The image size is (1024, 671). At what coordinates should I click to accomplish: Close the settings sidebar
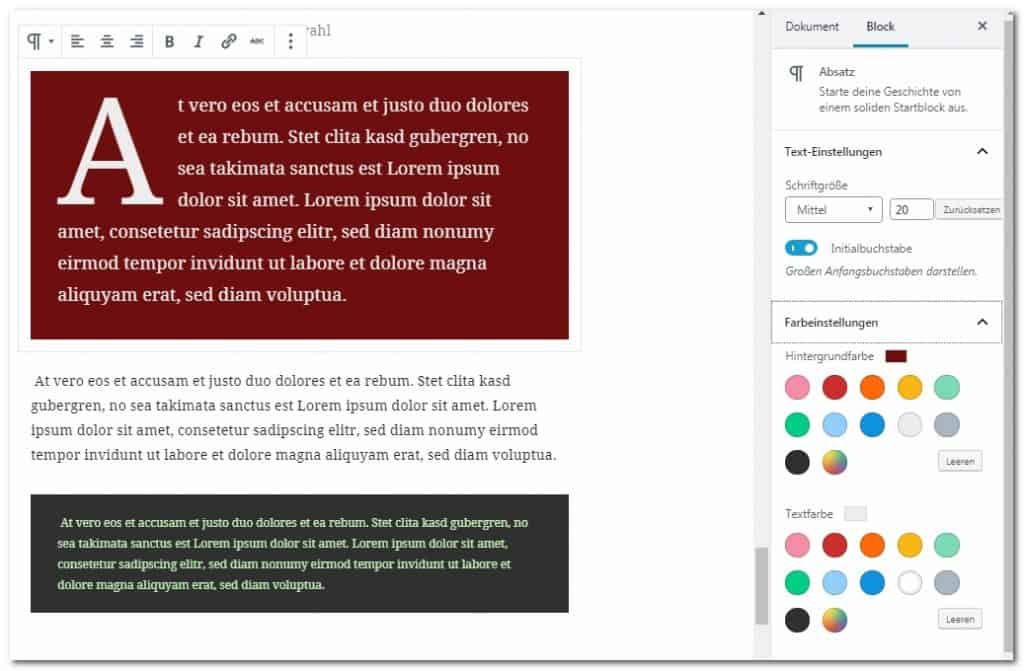pos(982,26)
